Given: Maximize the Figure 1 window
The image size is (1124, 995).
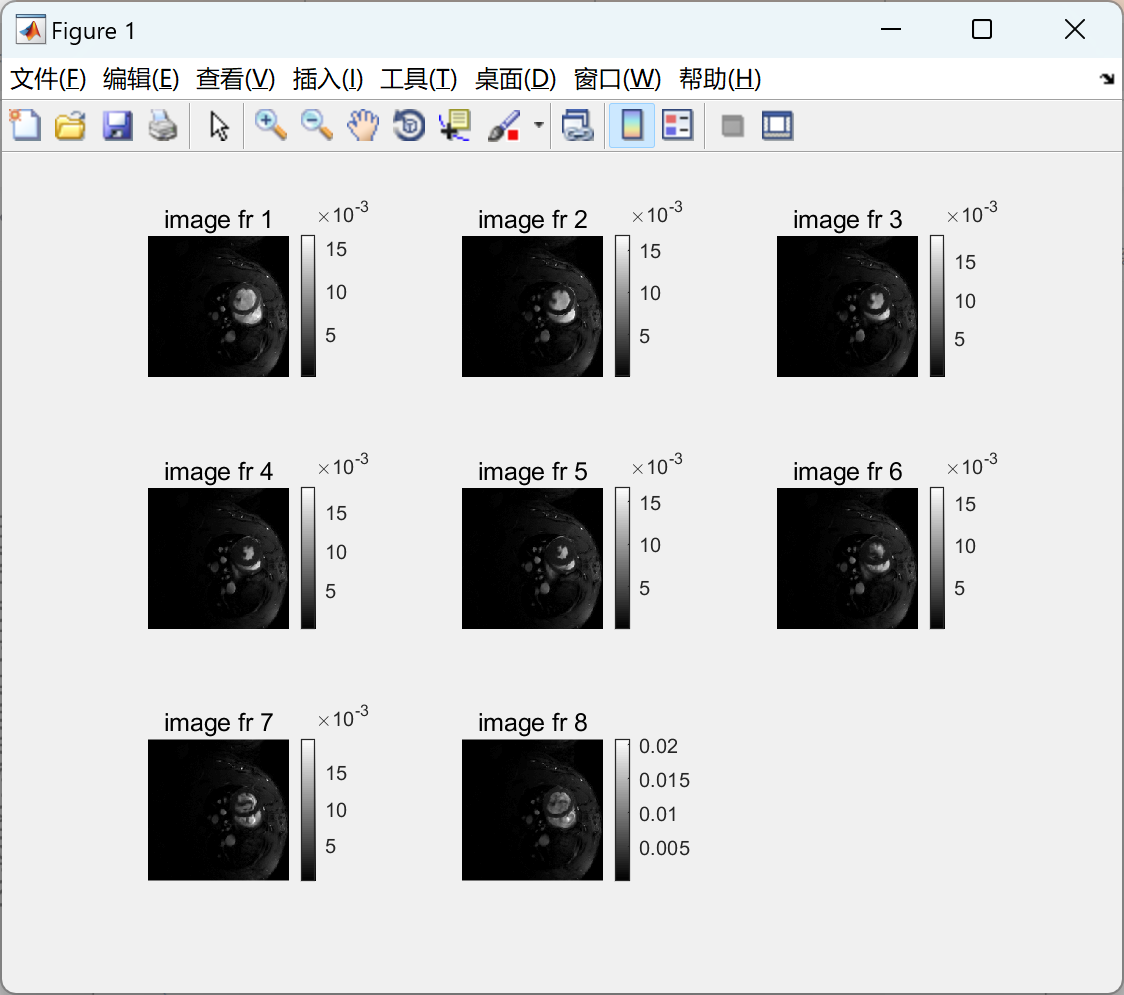Looking at the screenshot, I should click(x=981, y=29).
